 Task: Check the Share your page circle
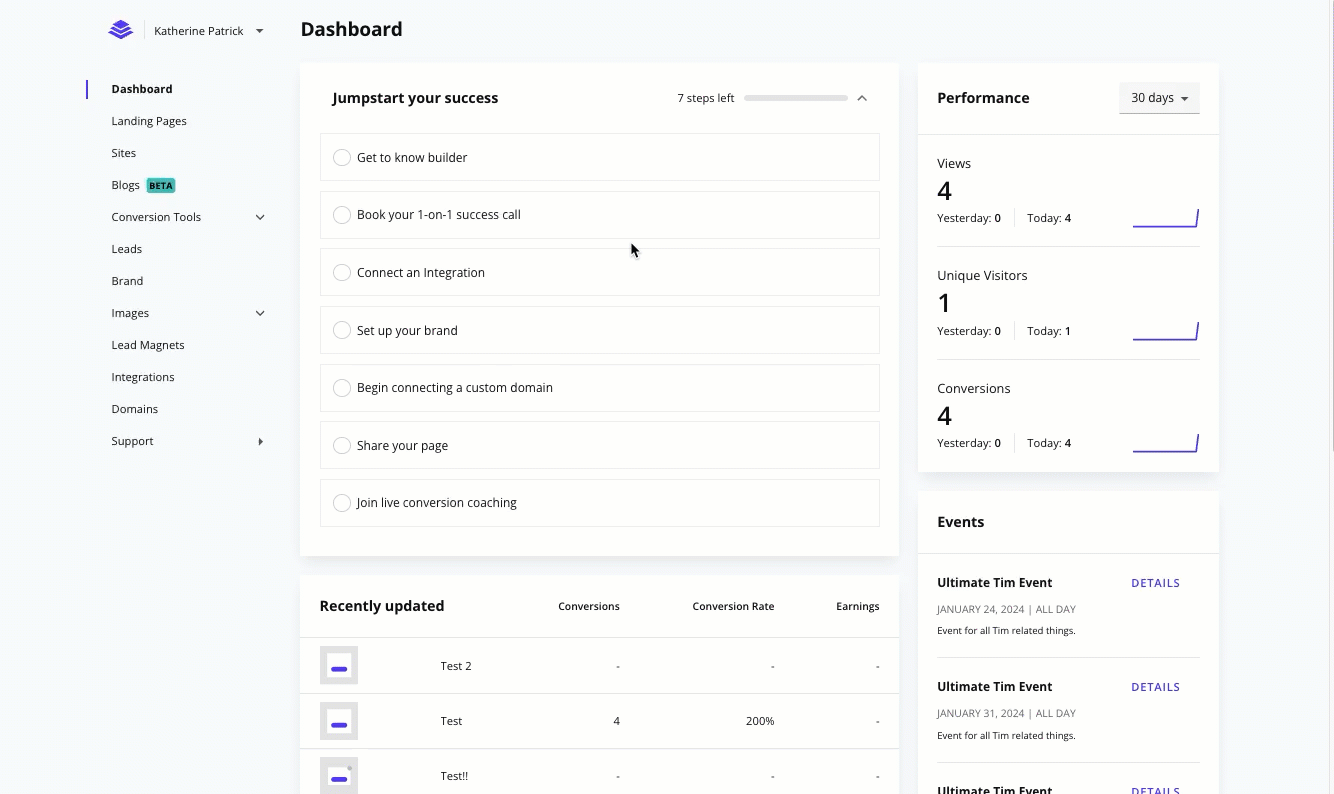(x=342, y=446)
